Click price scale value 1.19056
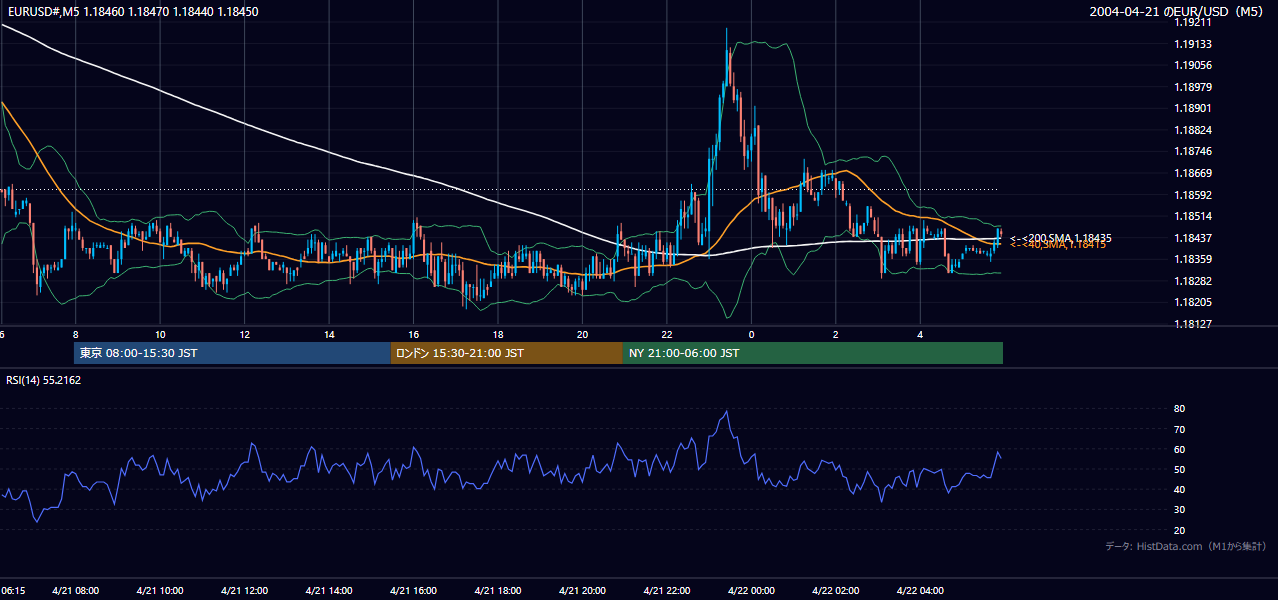Viewport: 1278px width, 600px height. point(1193,65)
